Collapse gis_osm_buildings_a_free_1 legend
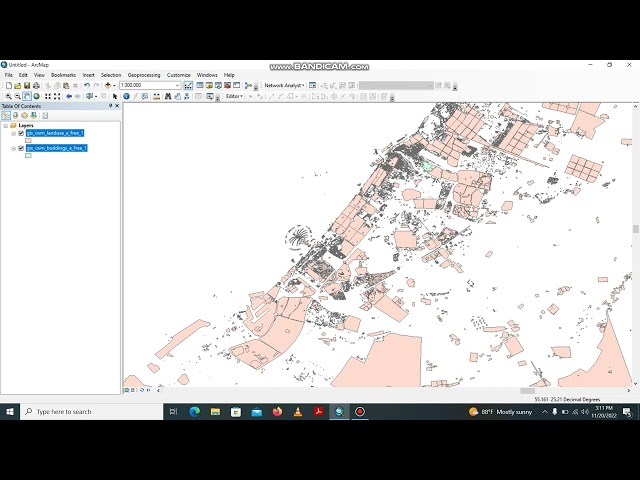The height and width of the screenshot is (480, 640). 13,148
